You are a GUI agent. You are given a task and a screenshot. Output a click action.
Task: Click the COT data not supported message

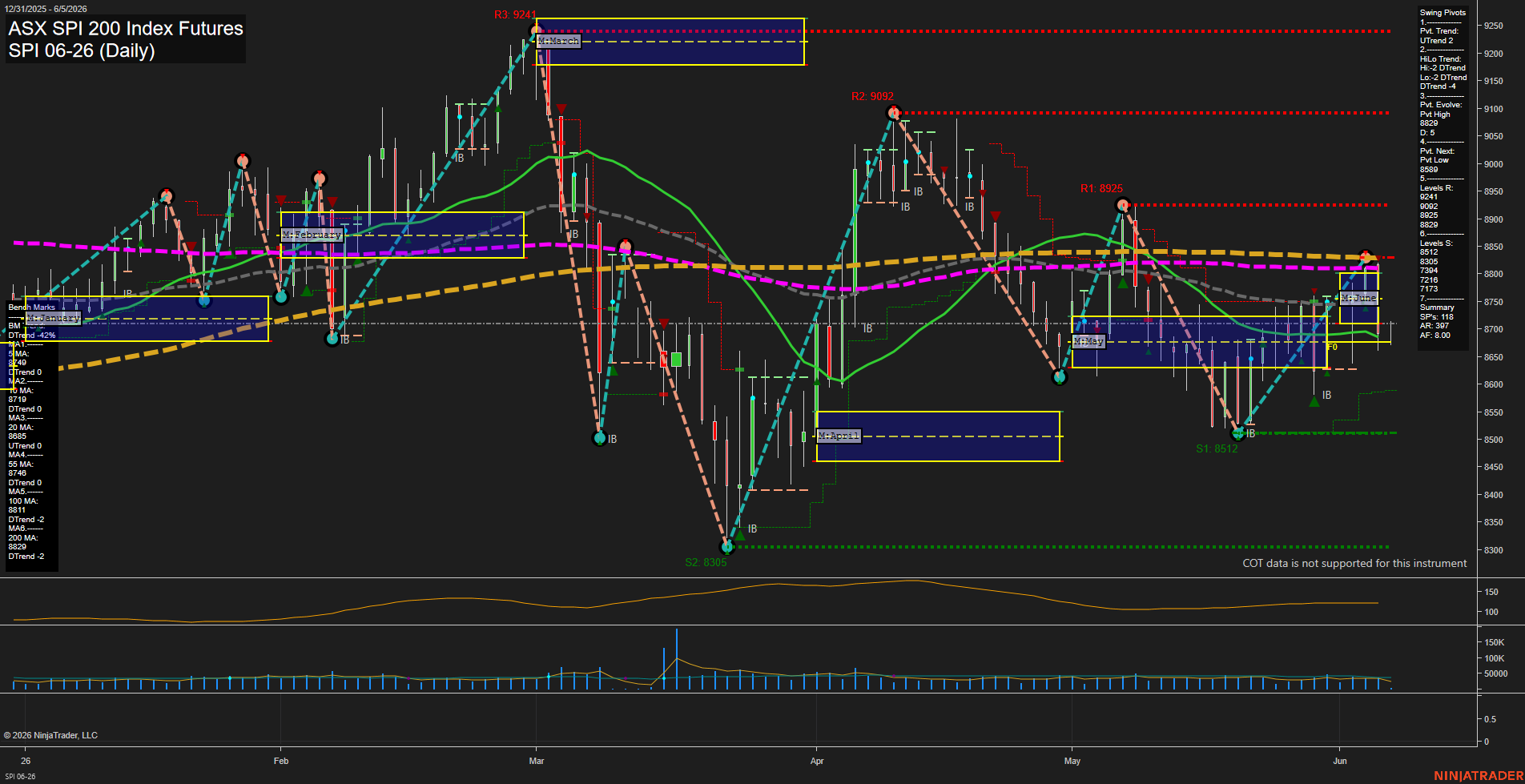point(1354,563)
